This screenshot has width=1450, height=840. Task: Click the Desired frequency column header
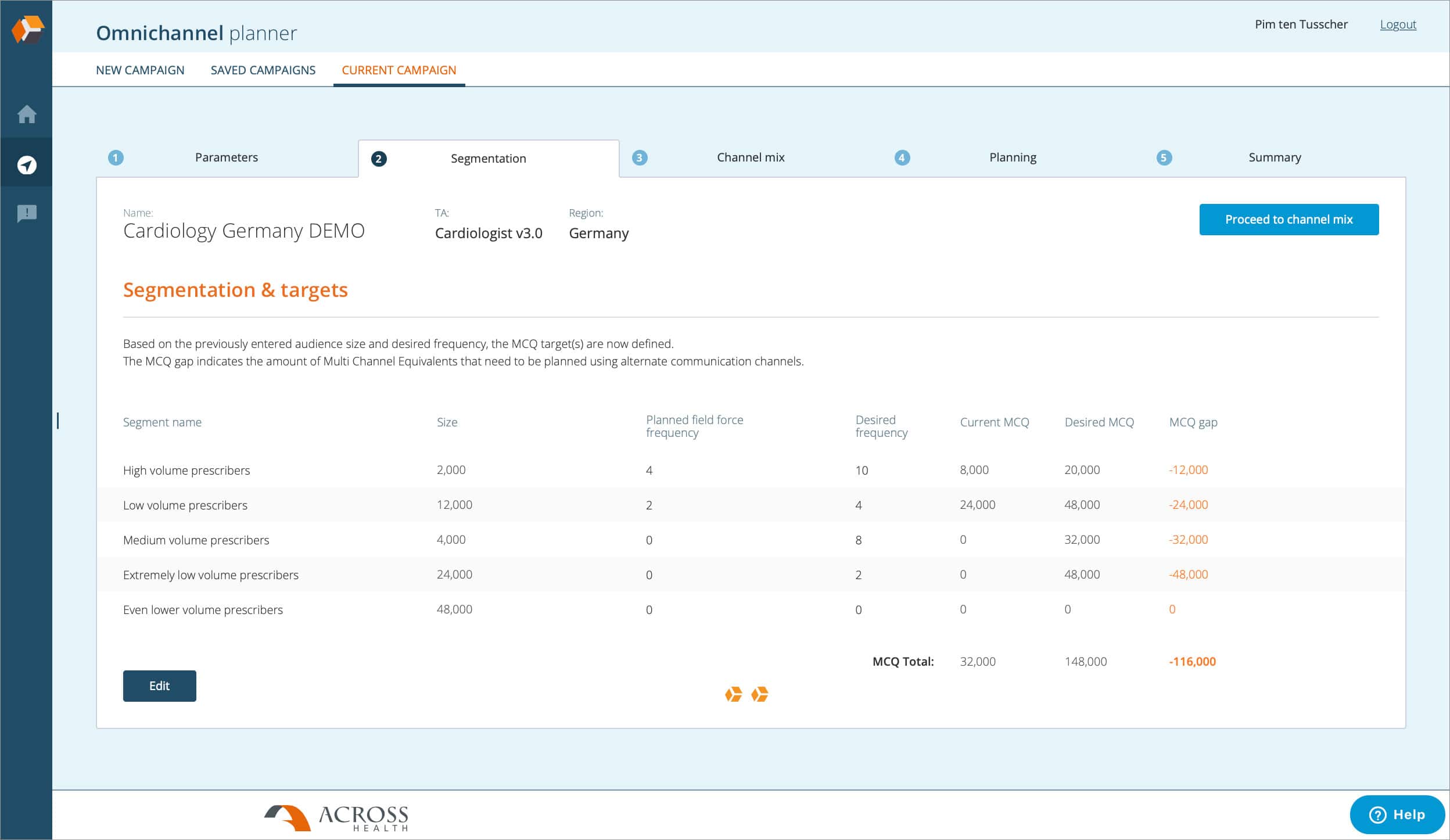click(881, 426)
